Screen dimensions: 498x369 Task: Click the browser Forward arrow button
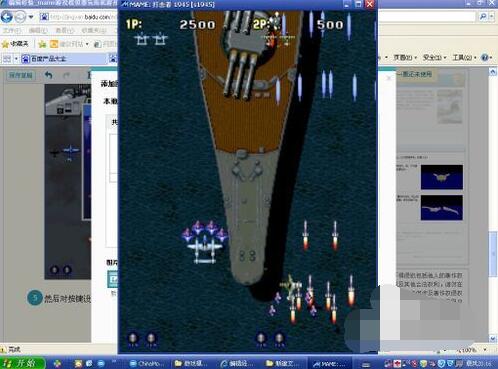click(20, 17)
